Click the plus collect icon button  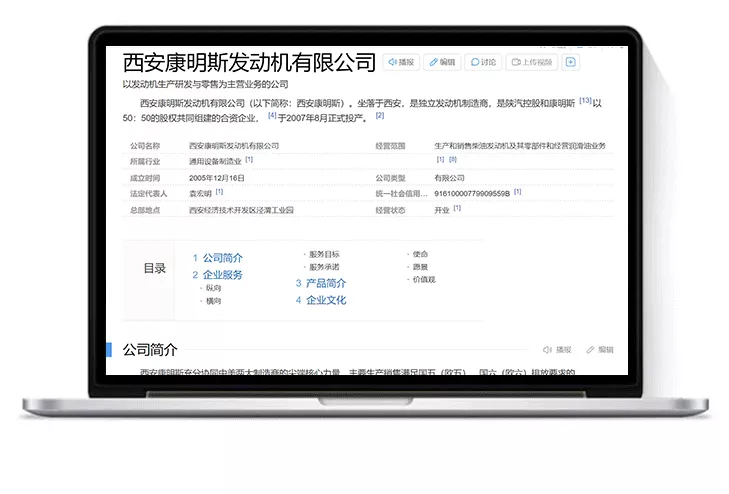pyautogui.click(x=570, y=62)
